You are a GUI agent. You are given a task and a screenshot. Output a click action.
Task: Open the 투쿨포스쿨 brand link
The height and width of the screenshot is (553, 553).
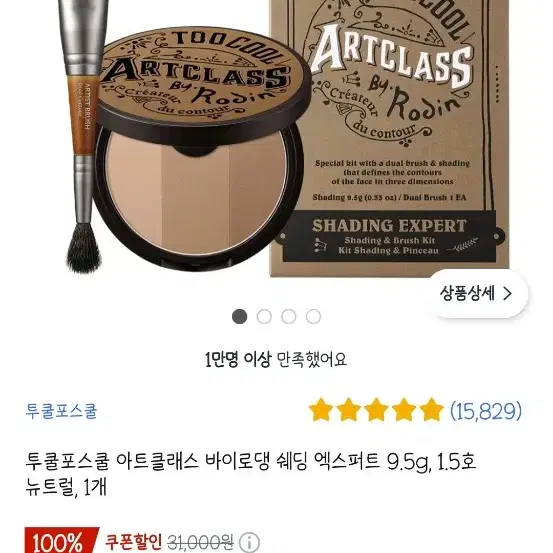click(x=61, y=411)
